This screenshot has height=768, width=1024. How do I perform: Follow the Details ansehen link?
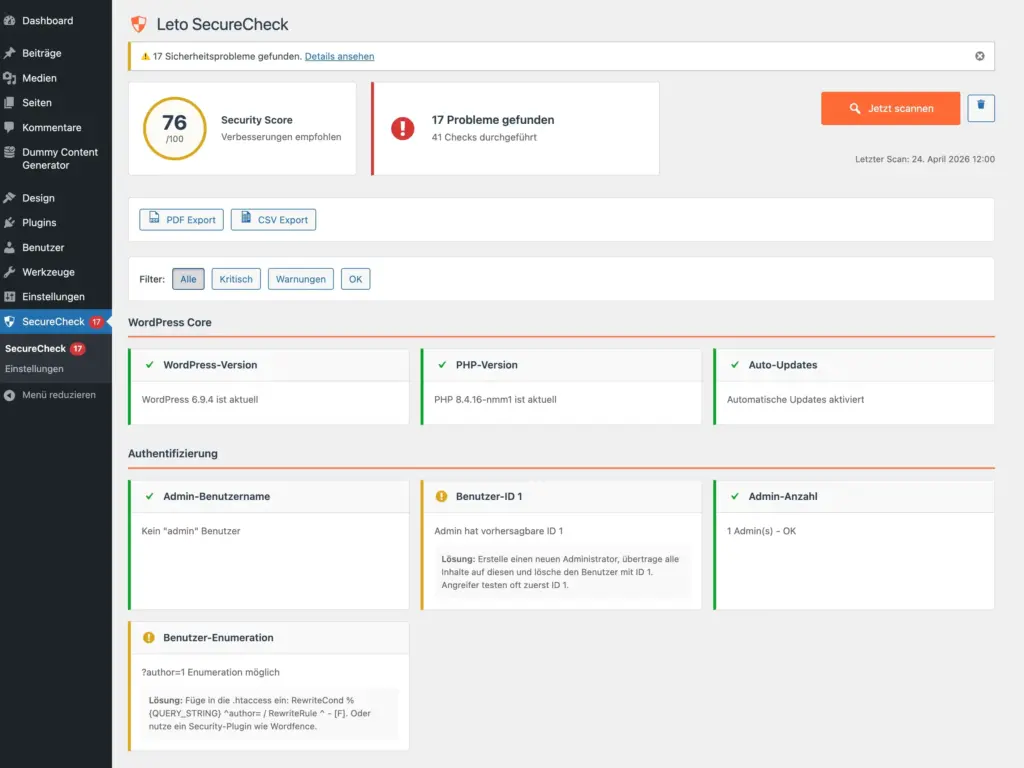(x=340, y=56)
